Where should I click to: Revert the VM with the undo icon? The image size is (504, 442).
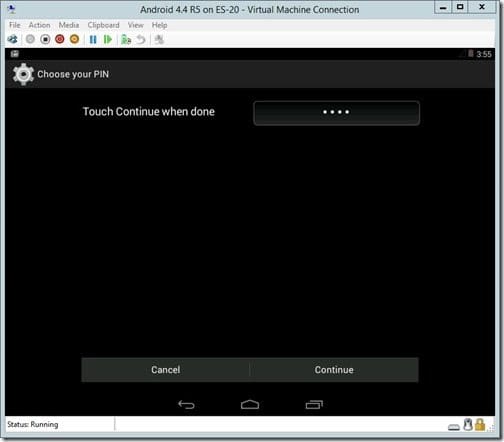pyautogui.click(x=141, y=40)
